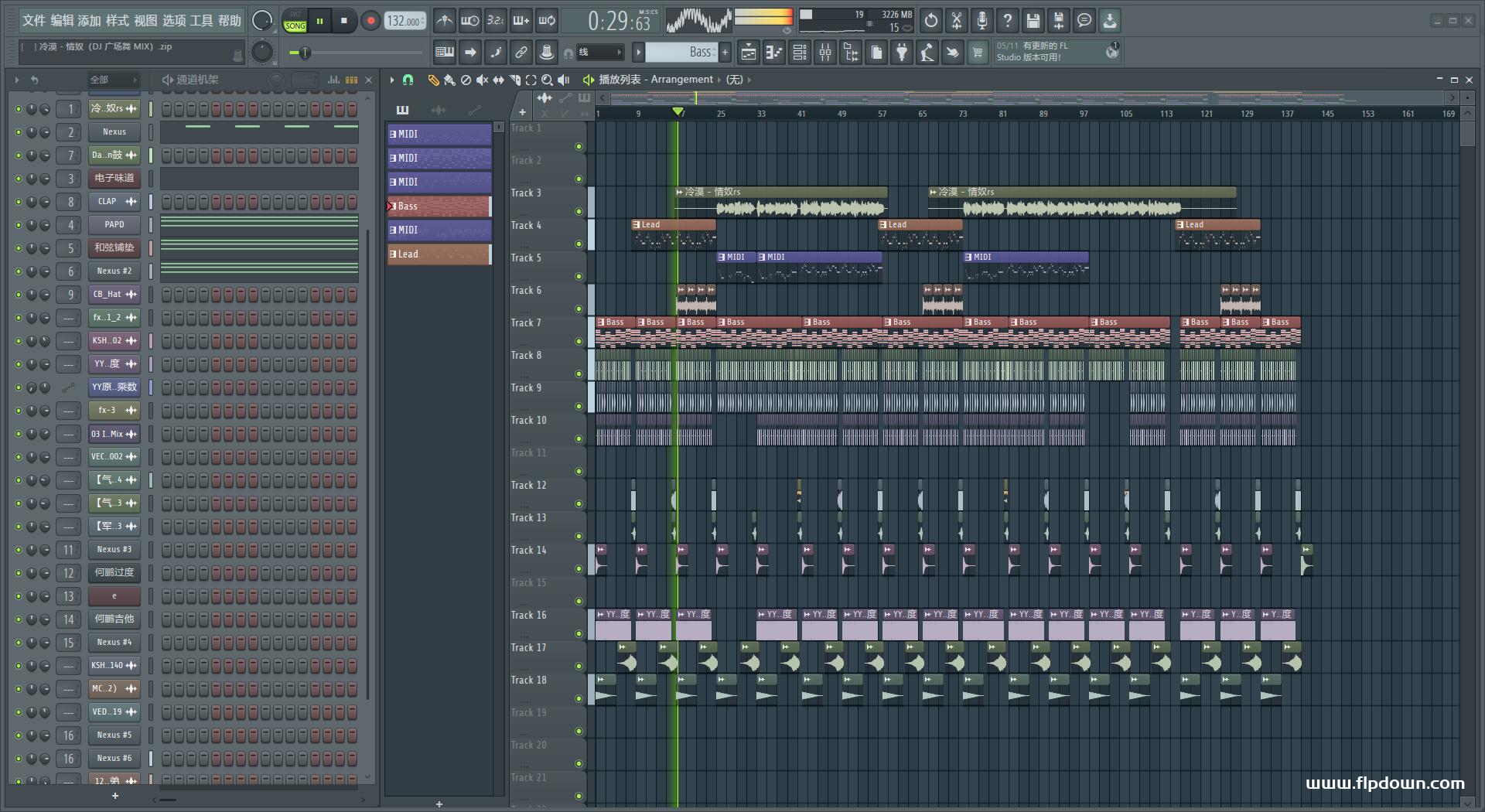Click the red record button

pos(370,21)
